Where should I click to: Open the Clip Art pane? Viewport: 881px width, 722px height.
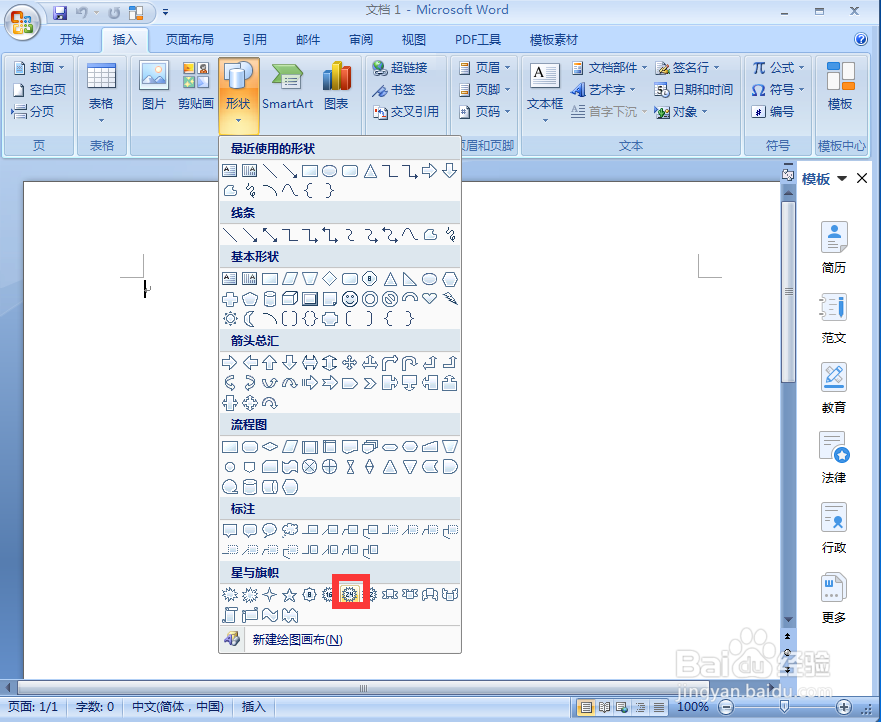(196, 86)
